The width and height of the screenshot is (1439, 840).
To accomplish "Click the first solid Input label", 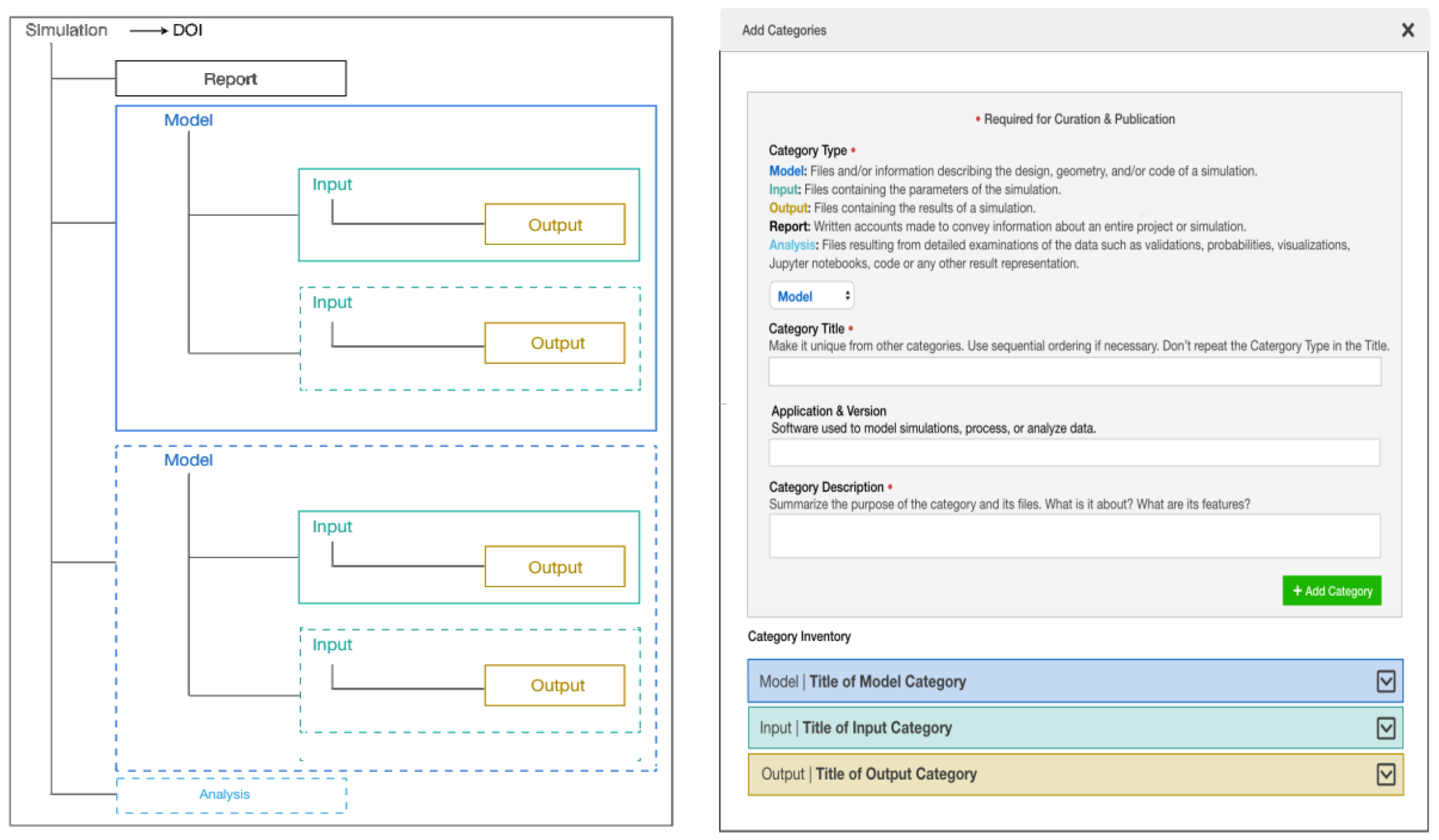I will coord(332,184).
